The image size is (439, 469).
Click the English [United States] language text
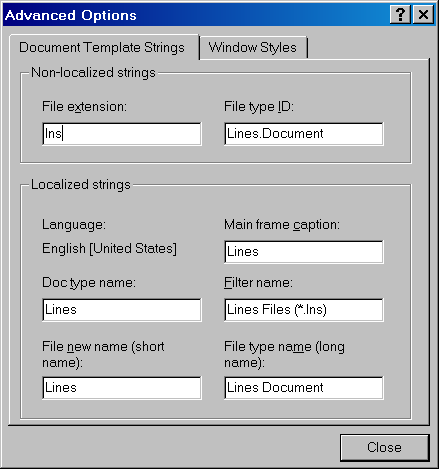tap(109, 249)
